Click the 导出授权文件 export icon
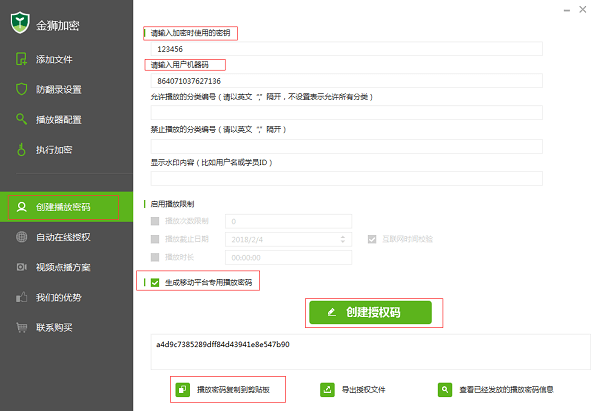Image resolution: width=600 pixels, height=411 pixels. tap(327, 390)
